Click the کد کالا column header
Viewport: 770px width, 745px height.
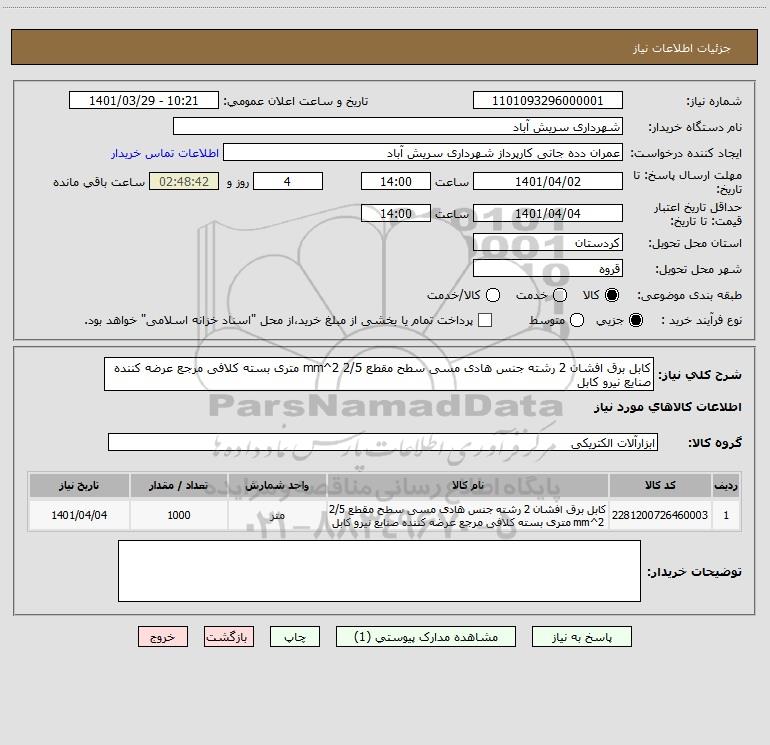tap(660, 485)
